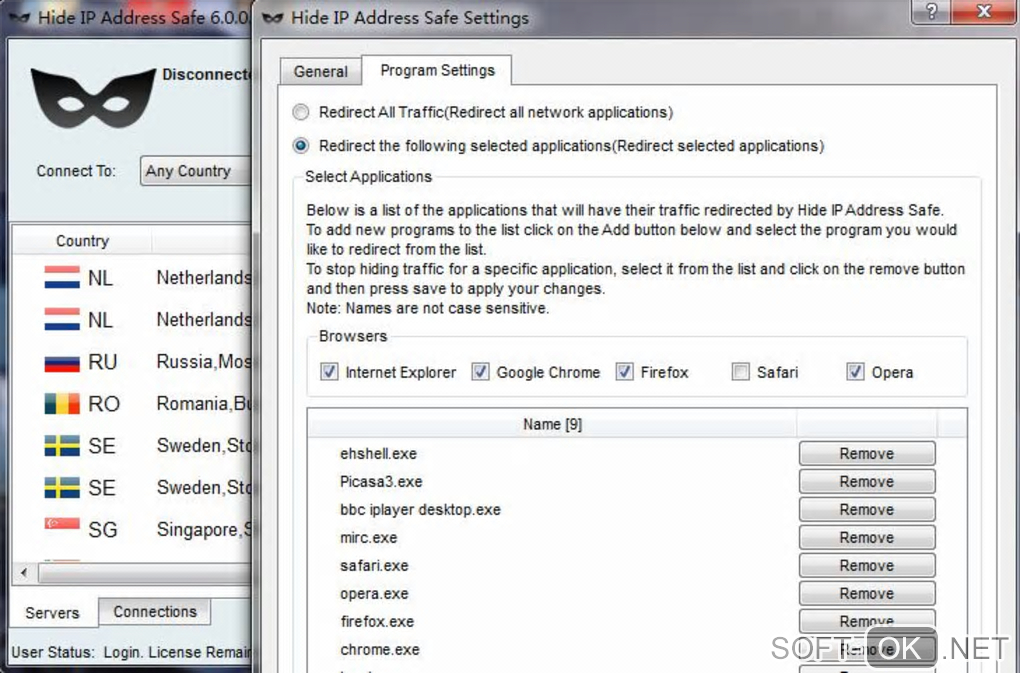The height and width of the screenshot is (673, 1020).
Task: Click the Singapore SG flag icon
Action: pos(62,524)
